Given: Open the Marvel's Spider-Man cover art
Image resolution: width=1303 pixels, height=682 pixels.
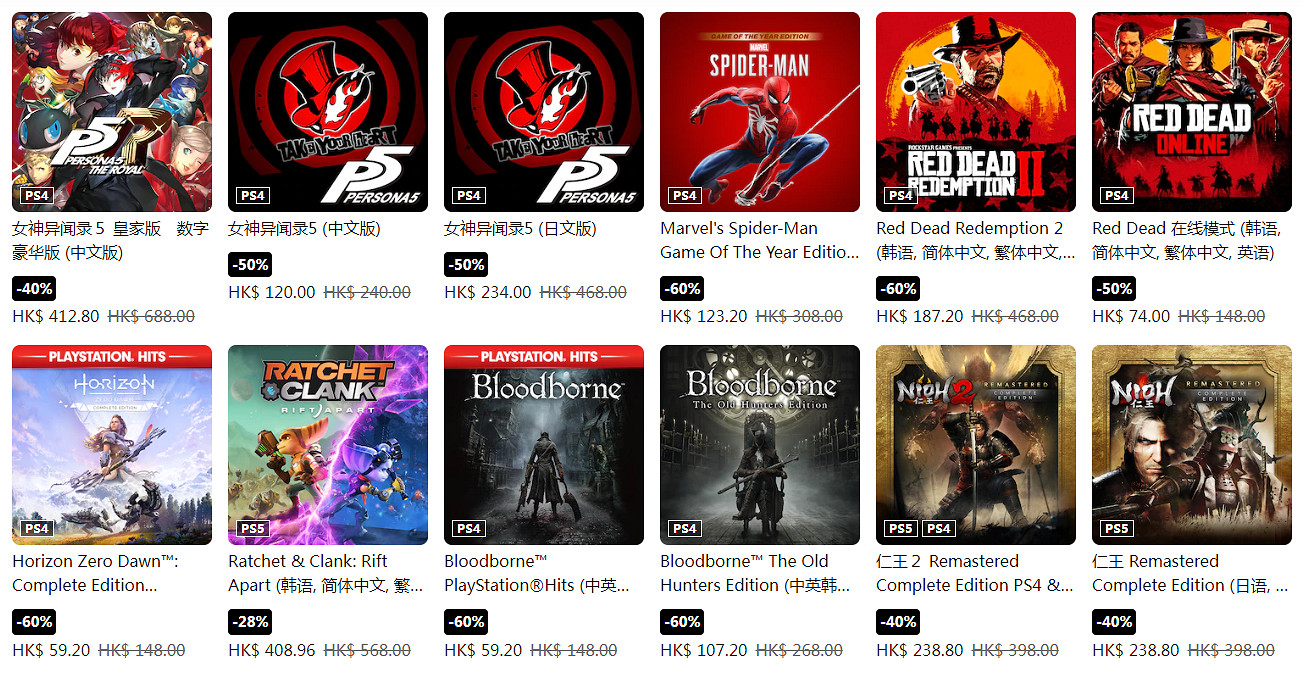Looking at the screenshot, I should click(760, 112).
